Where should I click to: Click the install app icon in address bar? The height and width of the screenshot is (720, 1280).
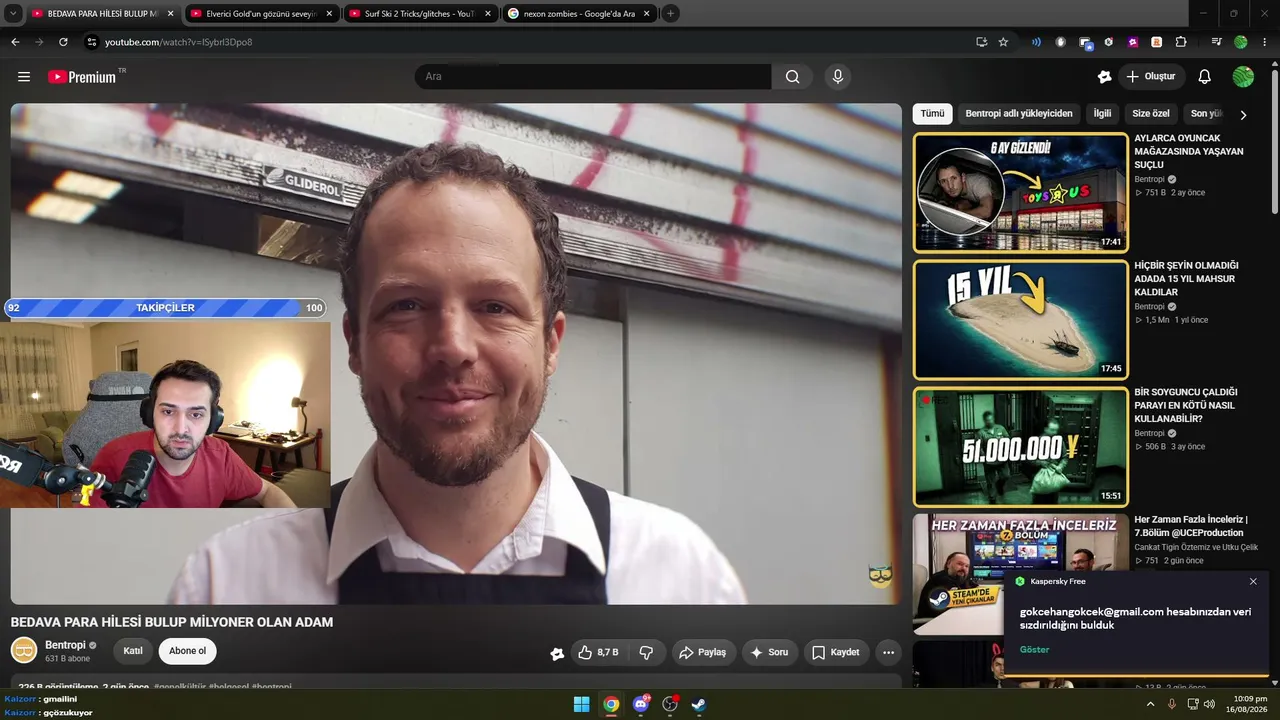tap(981, 42)
